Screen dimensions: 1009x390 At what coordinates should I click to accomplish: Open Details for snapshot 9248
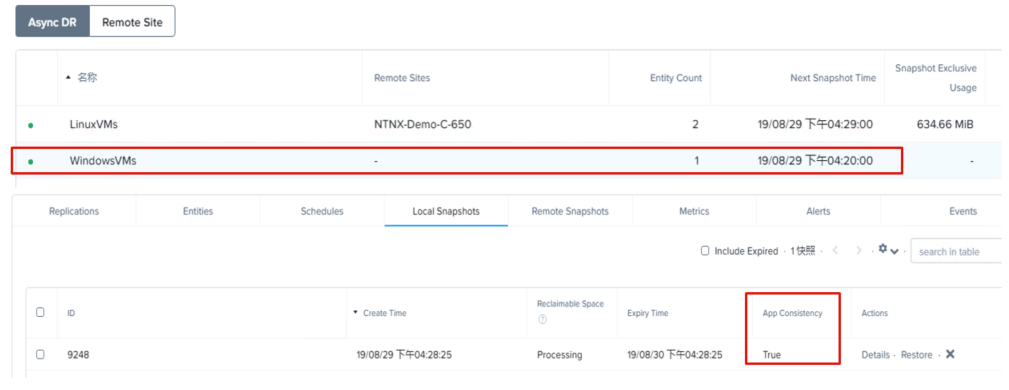coord(875,355)
